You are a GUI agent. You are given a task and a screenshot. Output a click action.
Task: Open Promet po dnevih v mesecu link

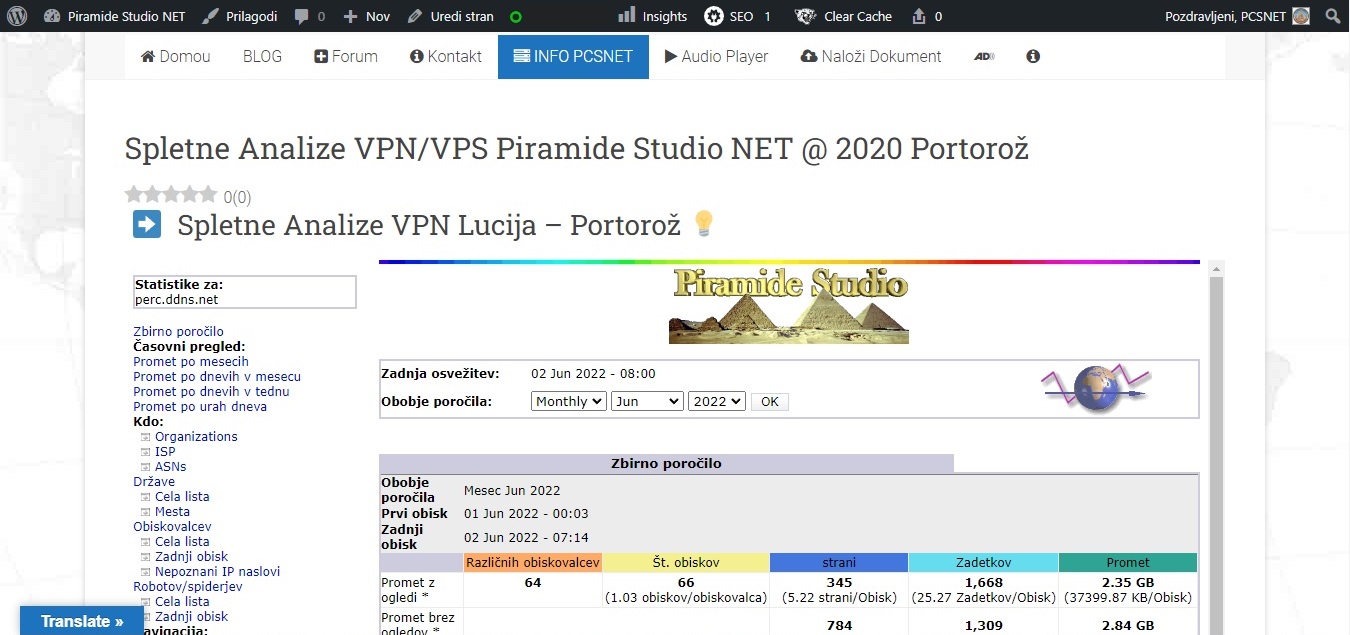click(x=217, y=376)
